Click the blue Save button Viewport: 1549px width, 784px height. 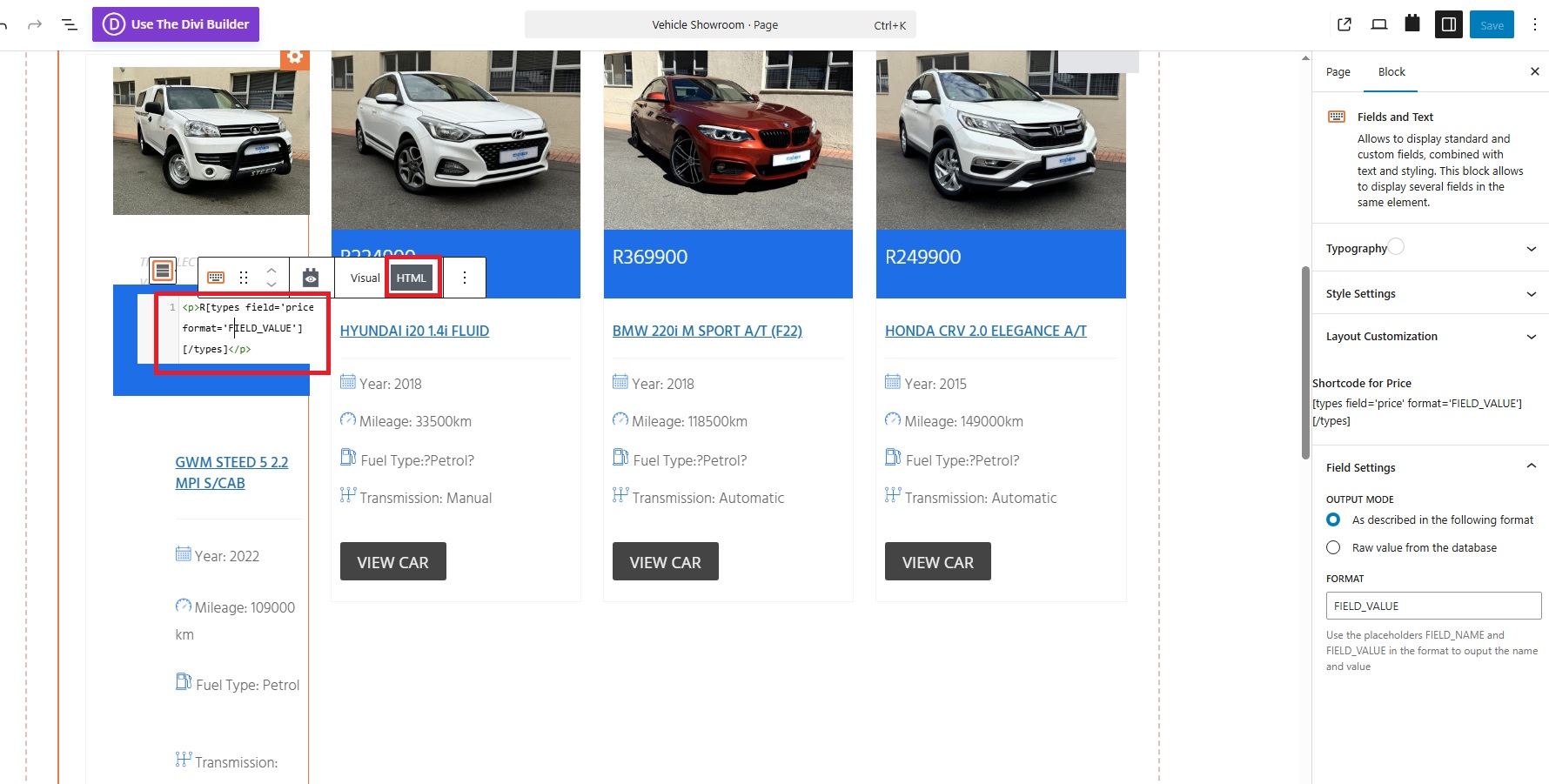1492,24
